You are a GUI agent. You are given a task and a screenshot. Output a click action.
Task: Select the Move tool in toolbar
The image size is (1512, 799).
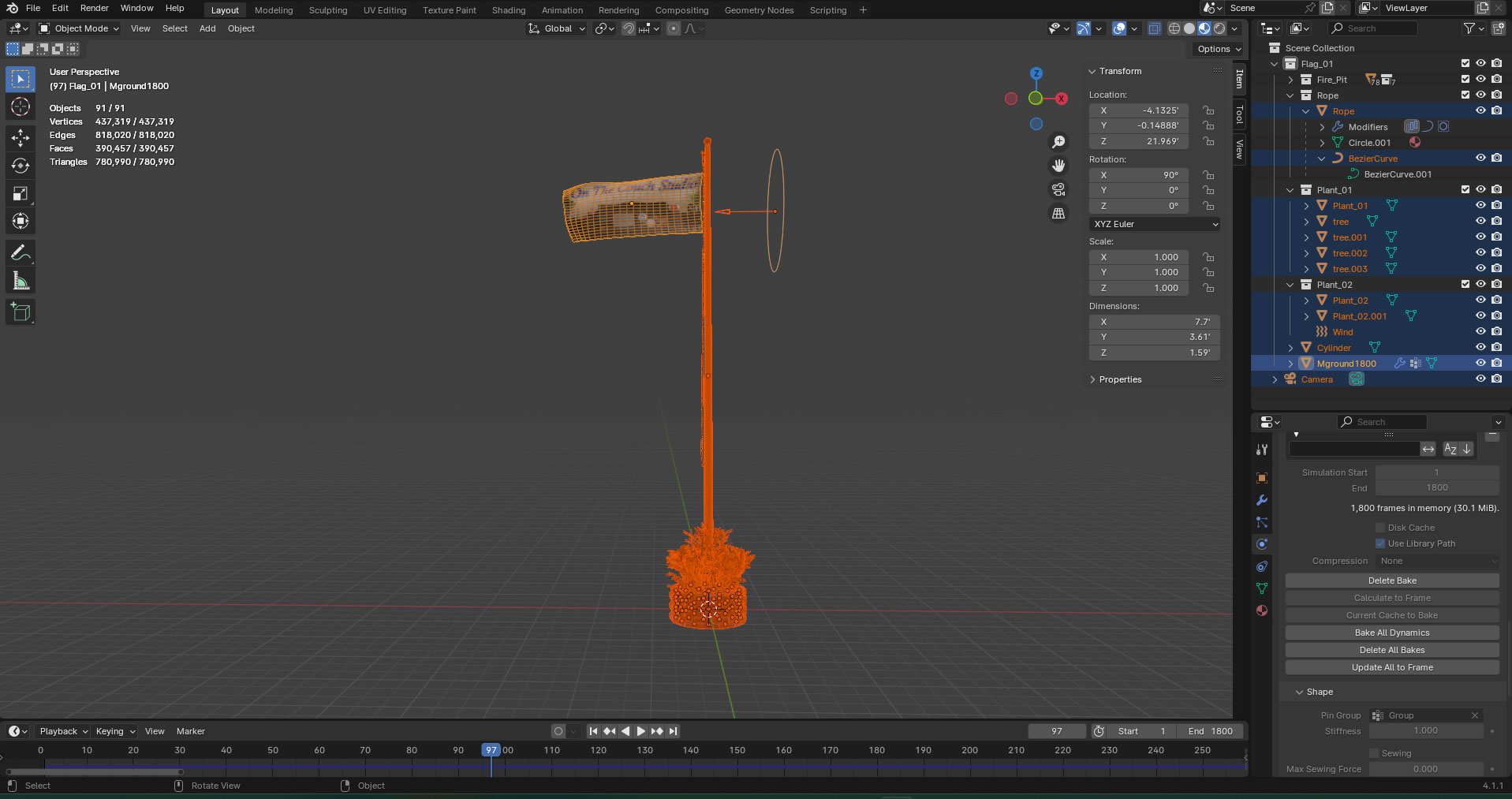coord(21,138)
